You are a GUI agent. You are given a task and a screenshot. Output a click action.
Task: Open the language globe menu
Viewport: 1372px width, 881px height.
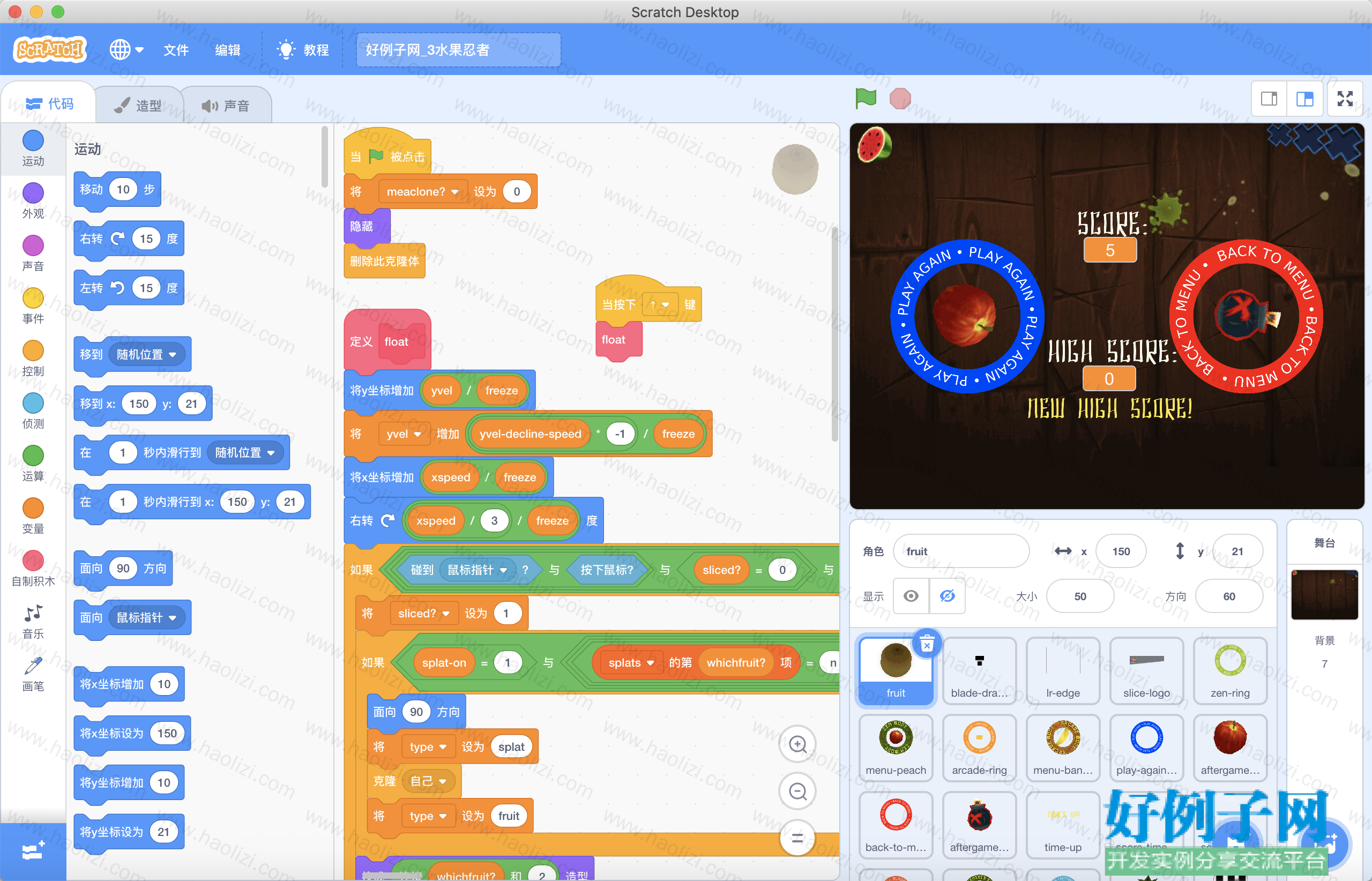[126, 50]
